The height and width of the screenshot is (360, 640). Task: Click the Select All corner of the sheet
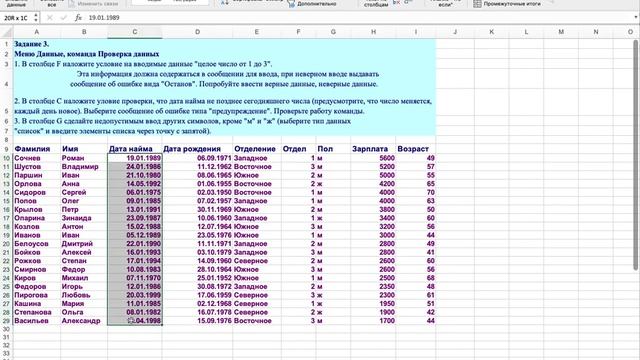6,32
